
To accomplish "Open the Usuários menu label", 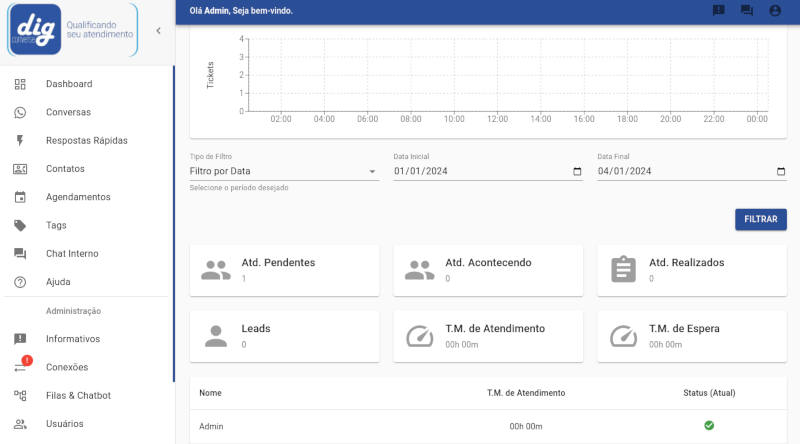I will pos(64,424).
